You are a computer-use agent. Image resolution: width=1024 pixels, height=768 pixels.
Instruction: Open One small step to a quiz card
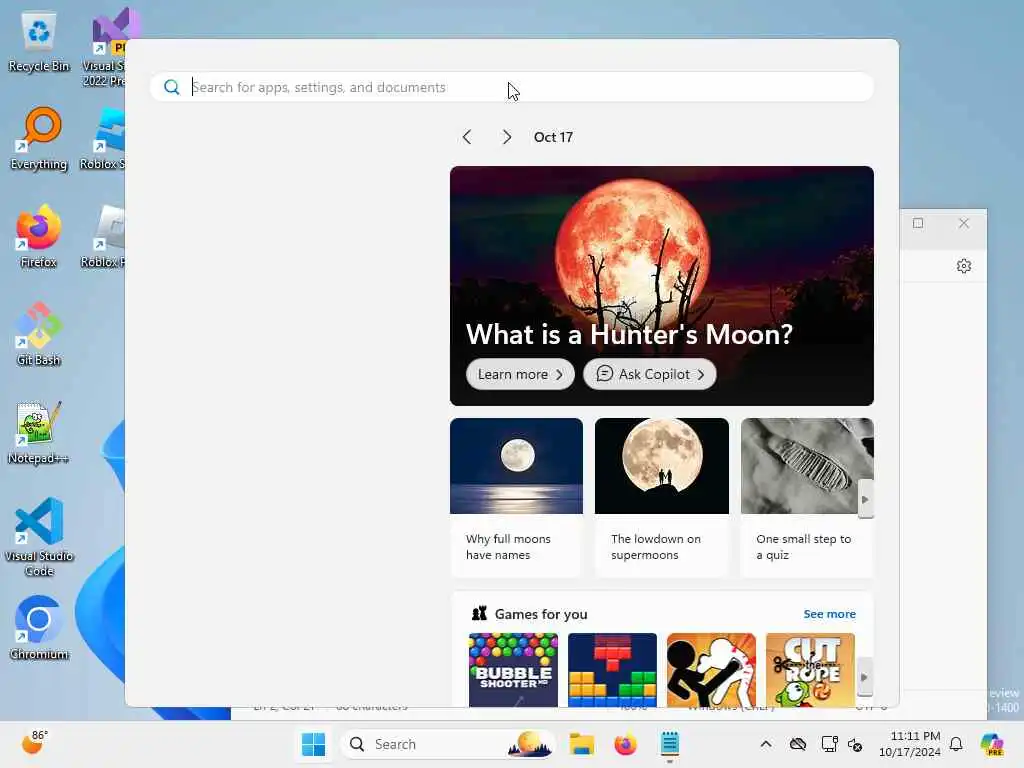807,498
